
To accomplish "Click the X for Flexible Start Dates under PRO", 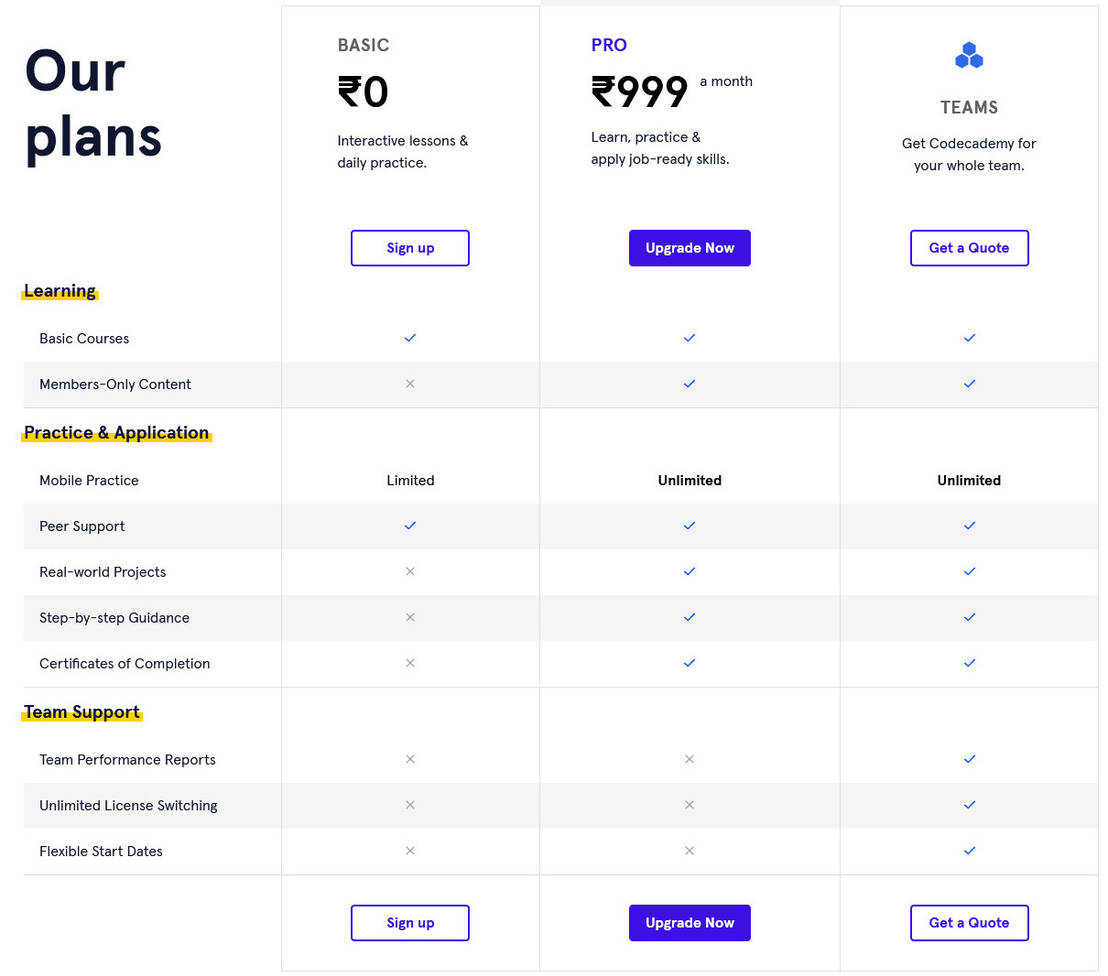I will 689,851.
